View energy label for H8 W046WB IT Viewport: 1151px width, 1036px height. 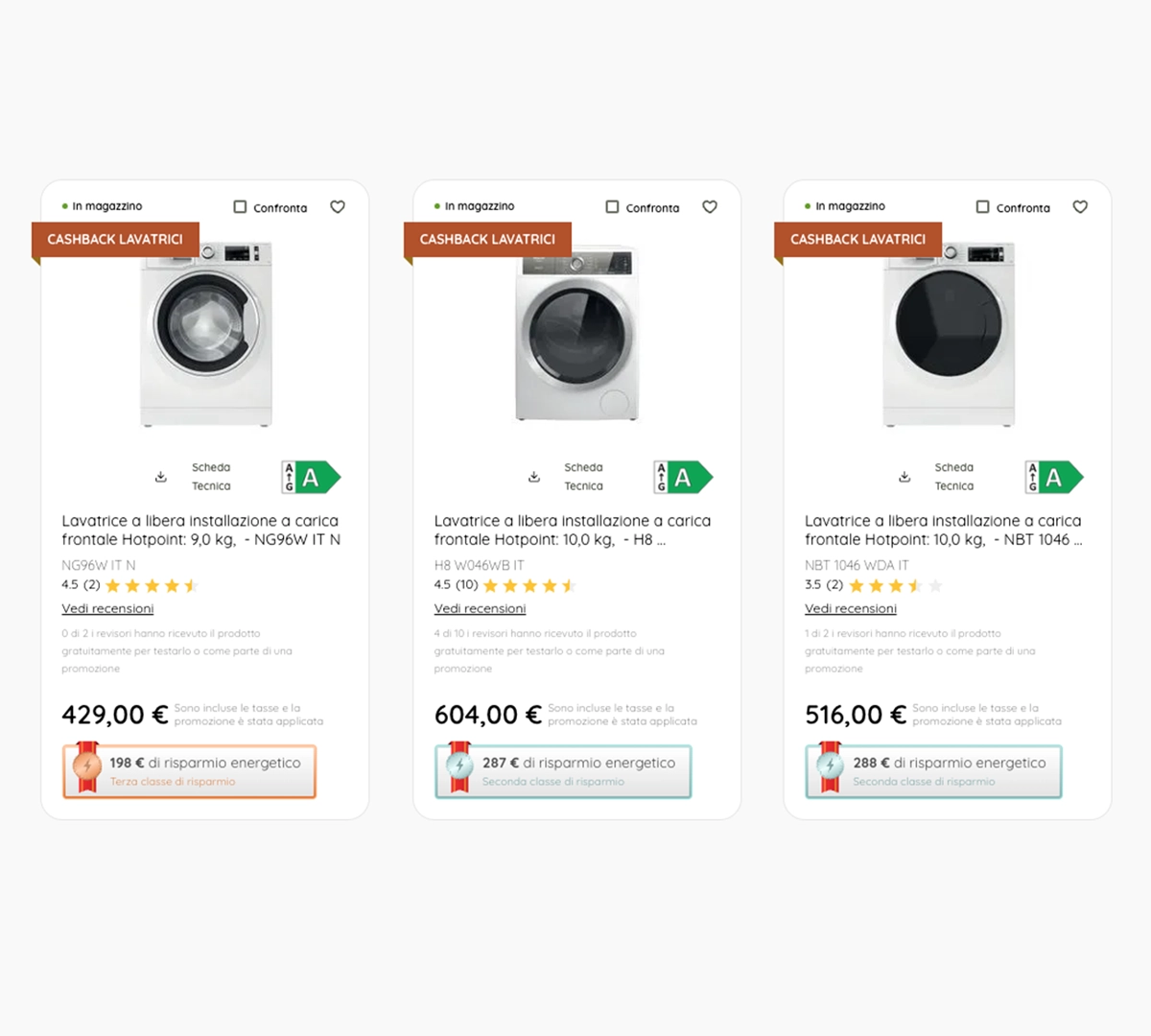tap(683, 478)
